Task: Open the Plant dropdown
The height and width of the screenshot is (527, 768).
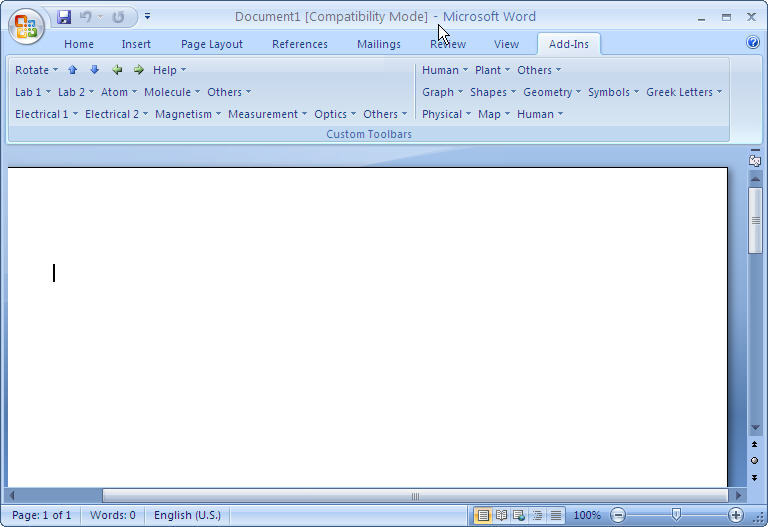Action: click(x=492, y=70)
